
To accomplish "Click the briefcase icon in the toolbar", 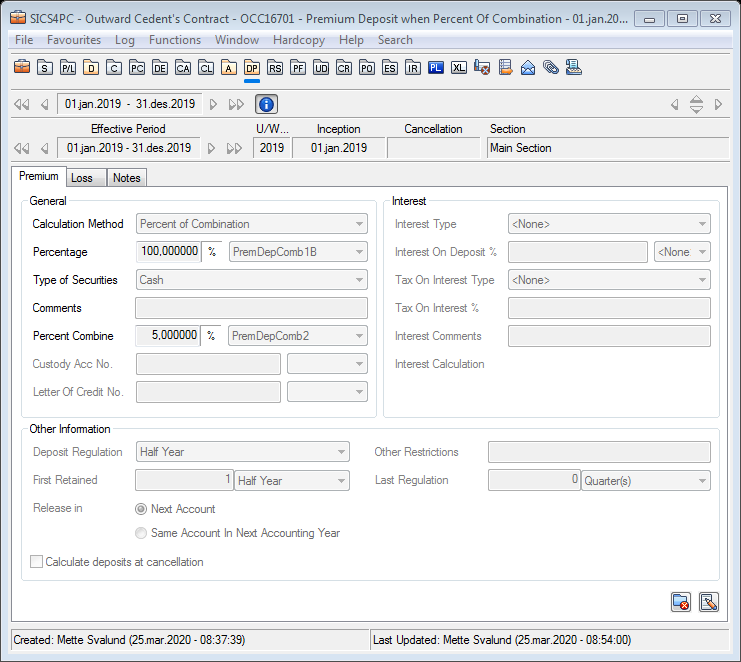I will [x=22, y=68].
